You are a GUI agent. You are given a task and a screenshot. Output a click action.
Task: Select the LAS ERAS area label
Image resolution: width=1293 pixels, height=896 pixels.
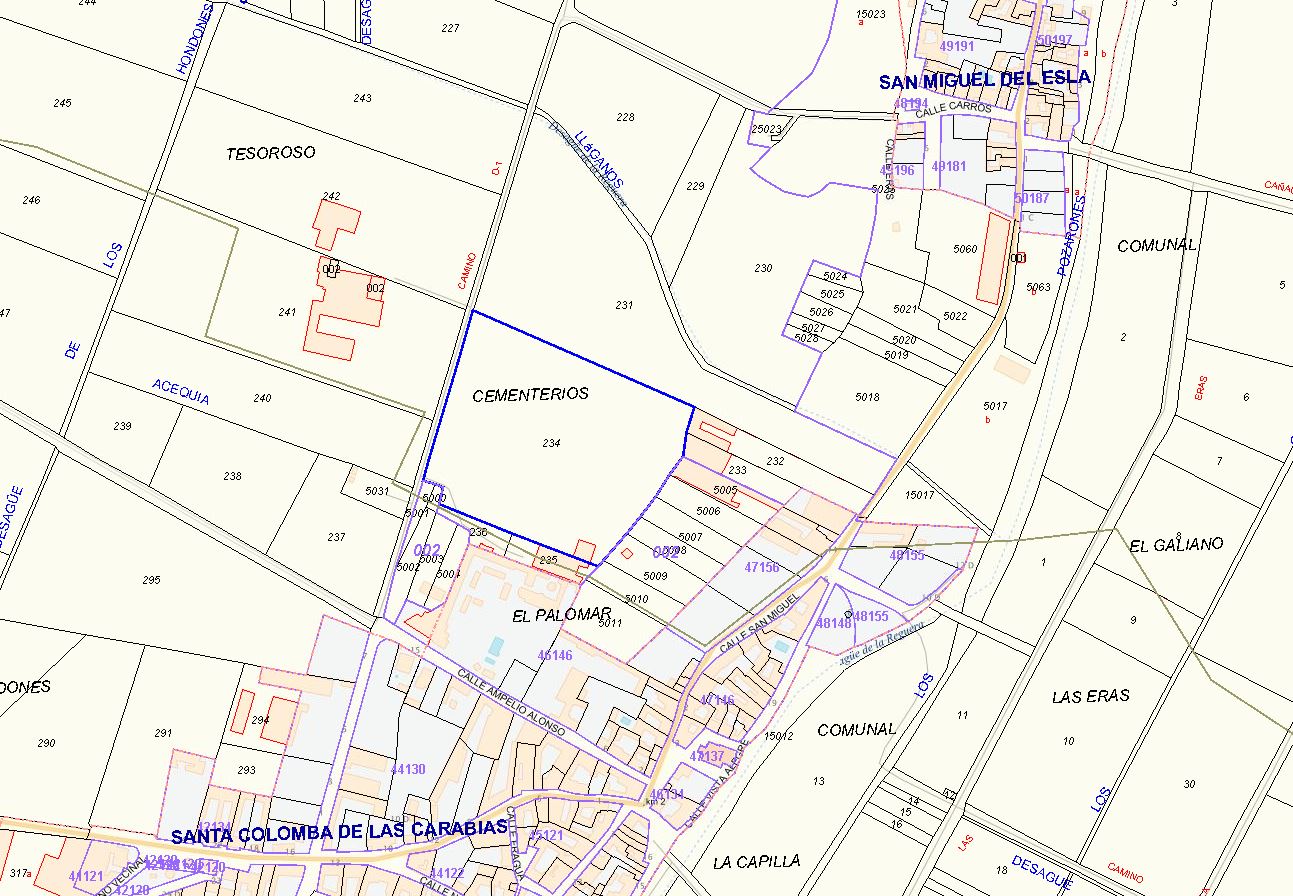click(x=1091, y=696)
